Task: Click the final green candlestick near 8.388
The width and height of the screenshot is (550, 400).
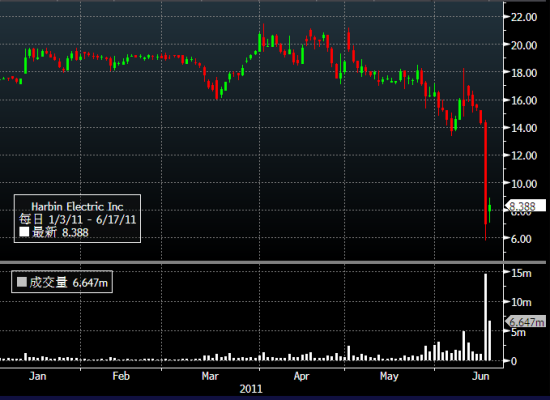Action: tap(489, 210)
